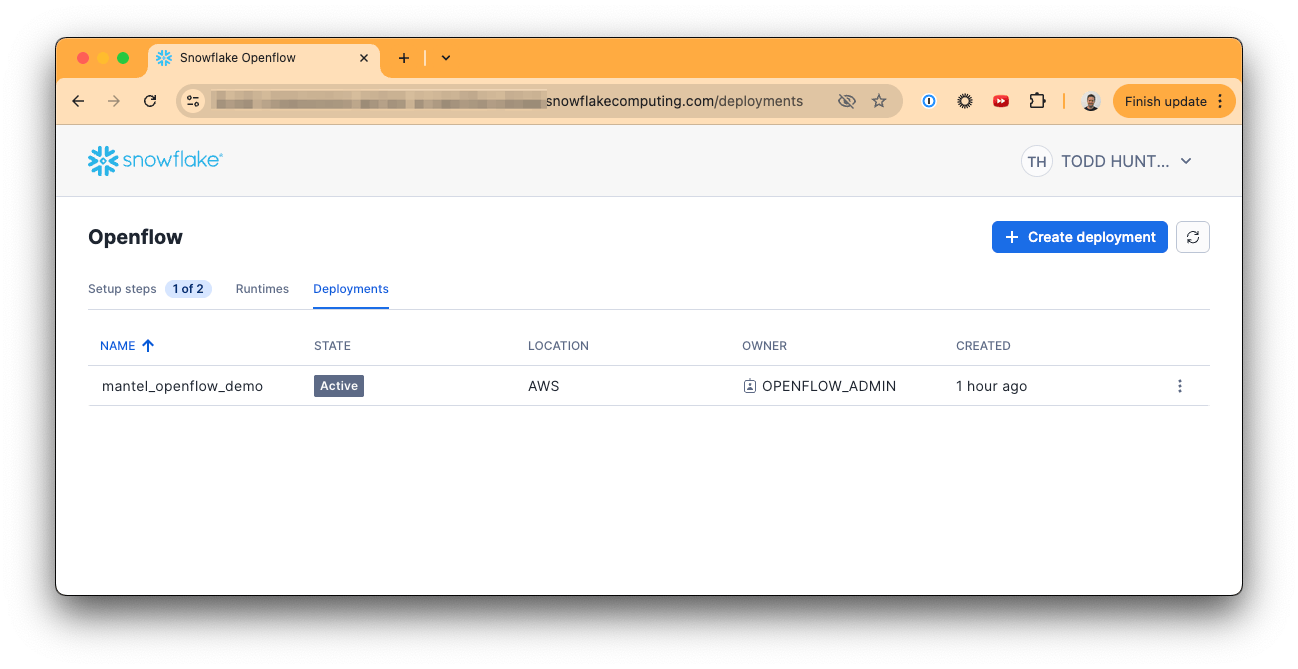Open the tab search dropdown arrow

pyautogui.click(x=446, y=58)
